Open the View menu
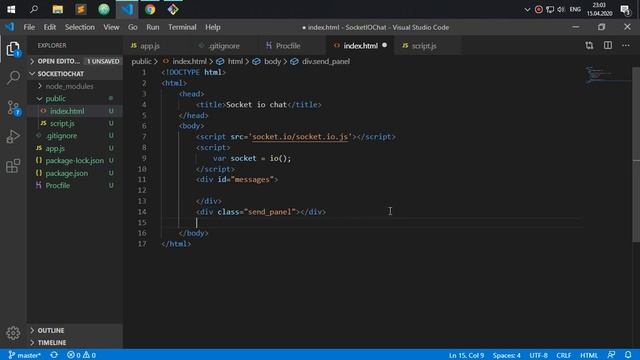Image resolution: width=640 pixels, height=360 pixels. tap(111, 27)
